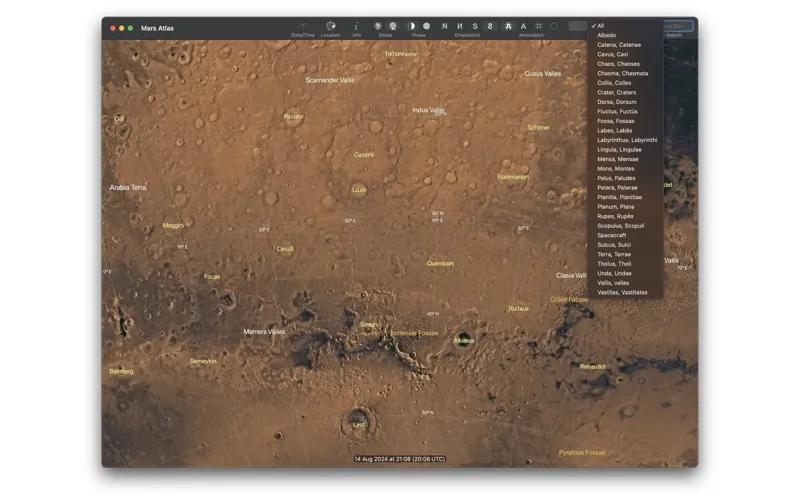This screenshot has width=800, height=500.
Task: Click the Lyot crater label
Action: pos(359,424)
